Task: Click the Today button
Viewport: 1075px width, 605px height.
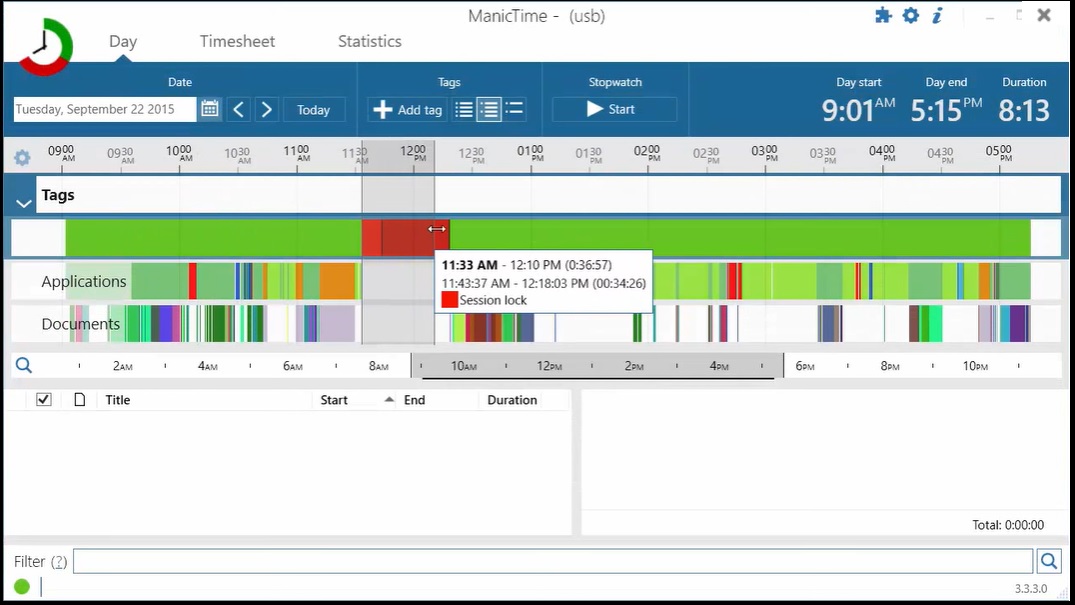Action: 313,110
